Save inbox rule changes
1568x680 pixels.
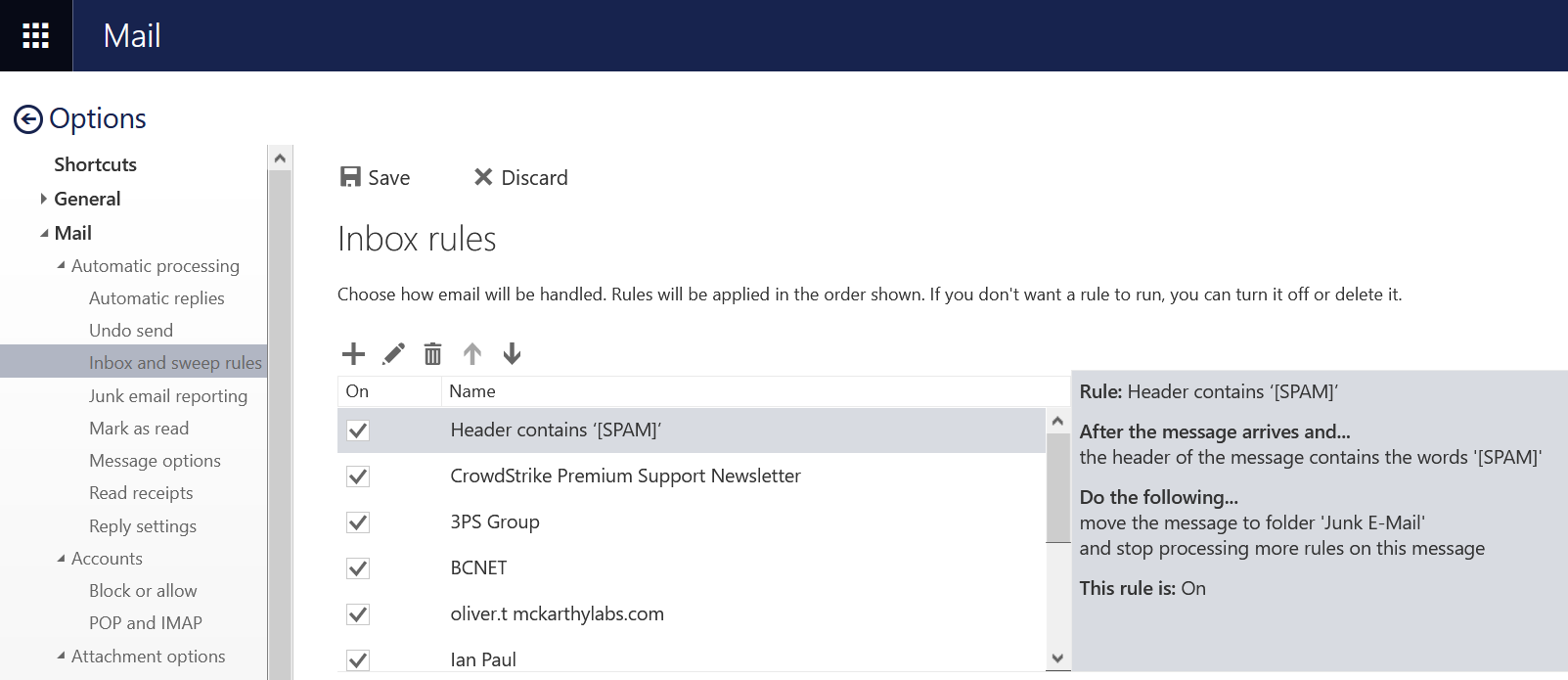click(375, 178)
